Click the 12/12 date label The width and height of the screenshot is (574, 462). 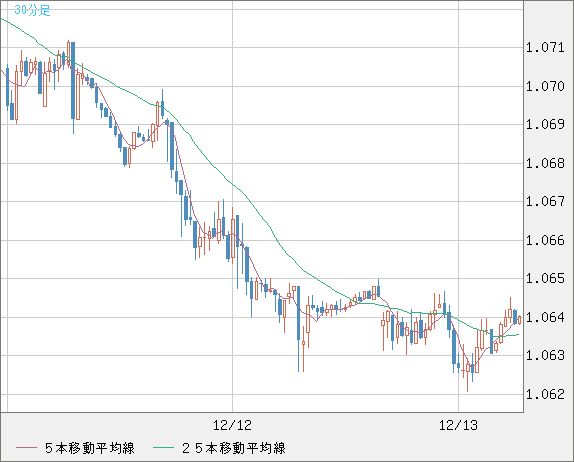pos(232,425)
